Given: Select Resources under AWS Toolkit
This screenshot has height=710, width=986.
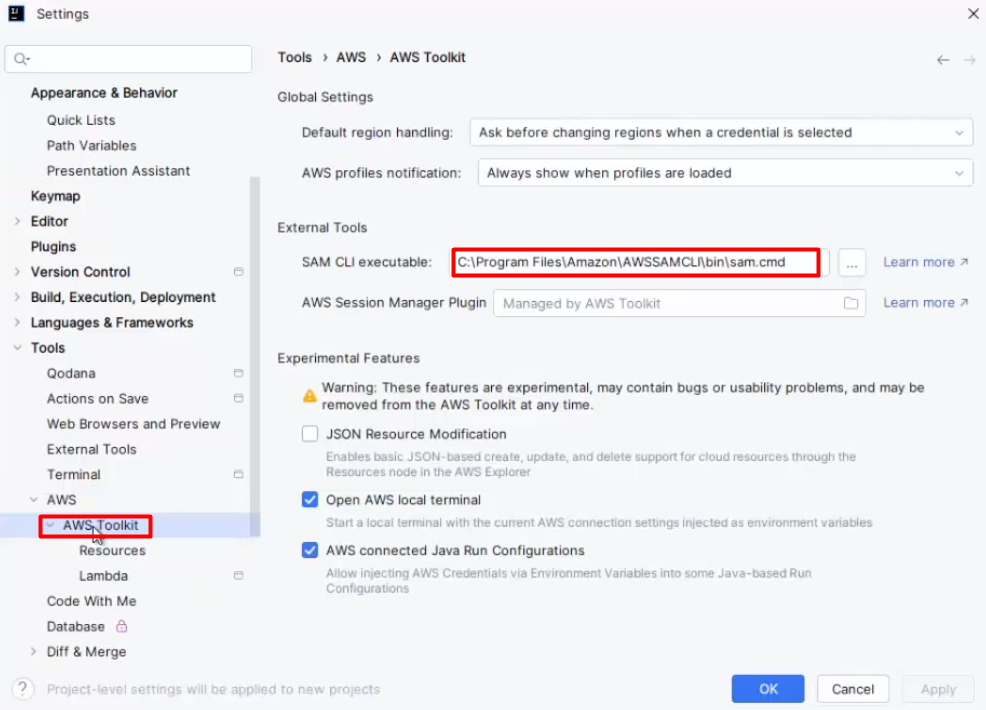Looking at the screenshot, I should [x=113, y=550].
